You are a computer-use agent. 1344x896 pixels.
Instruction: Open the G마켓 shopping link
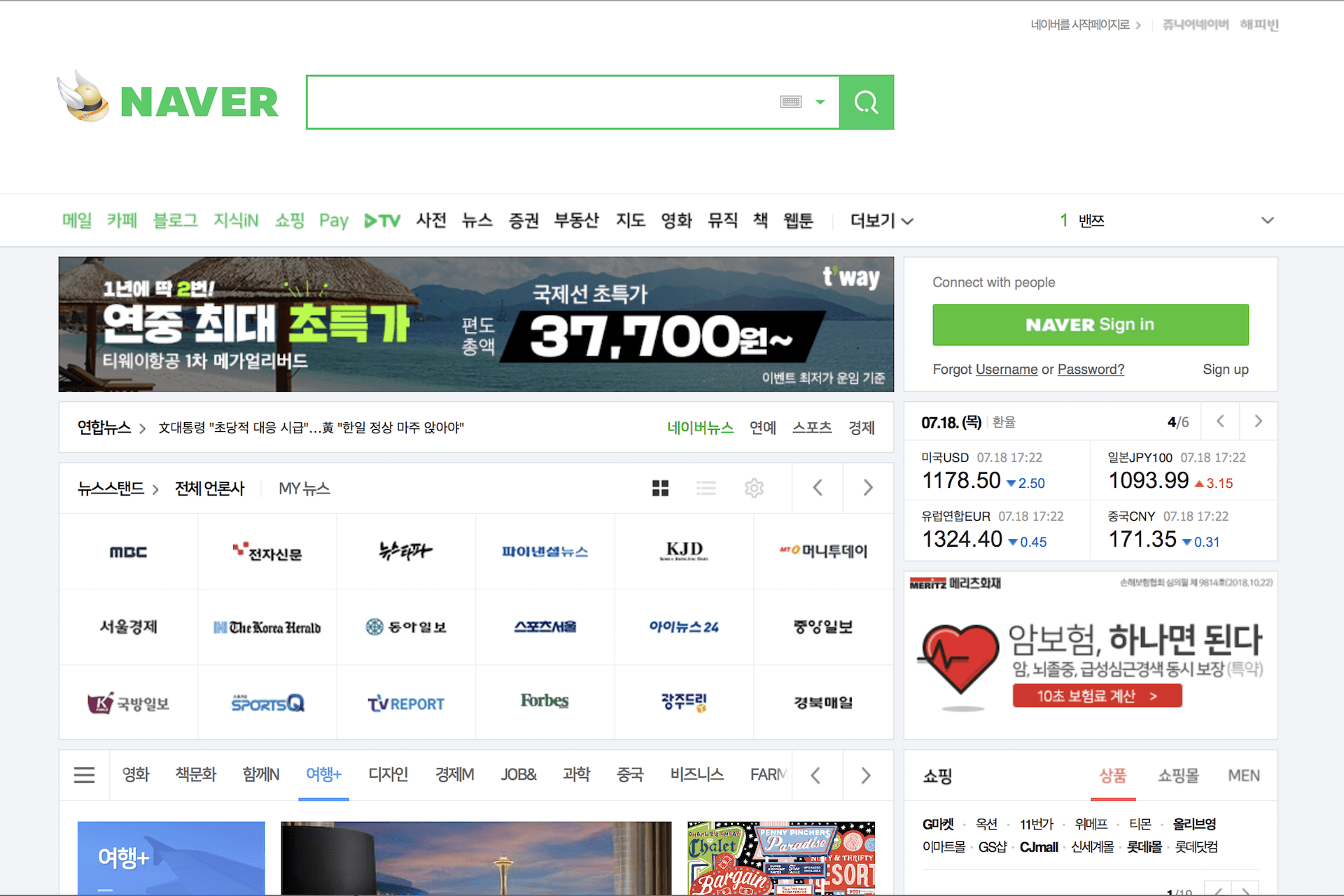[937, 825]
